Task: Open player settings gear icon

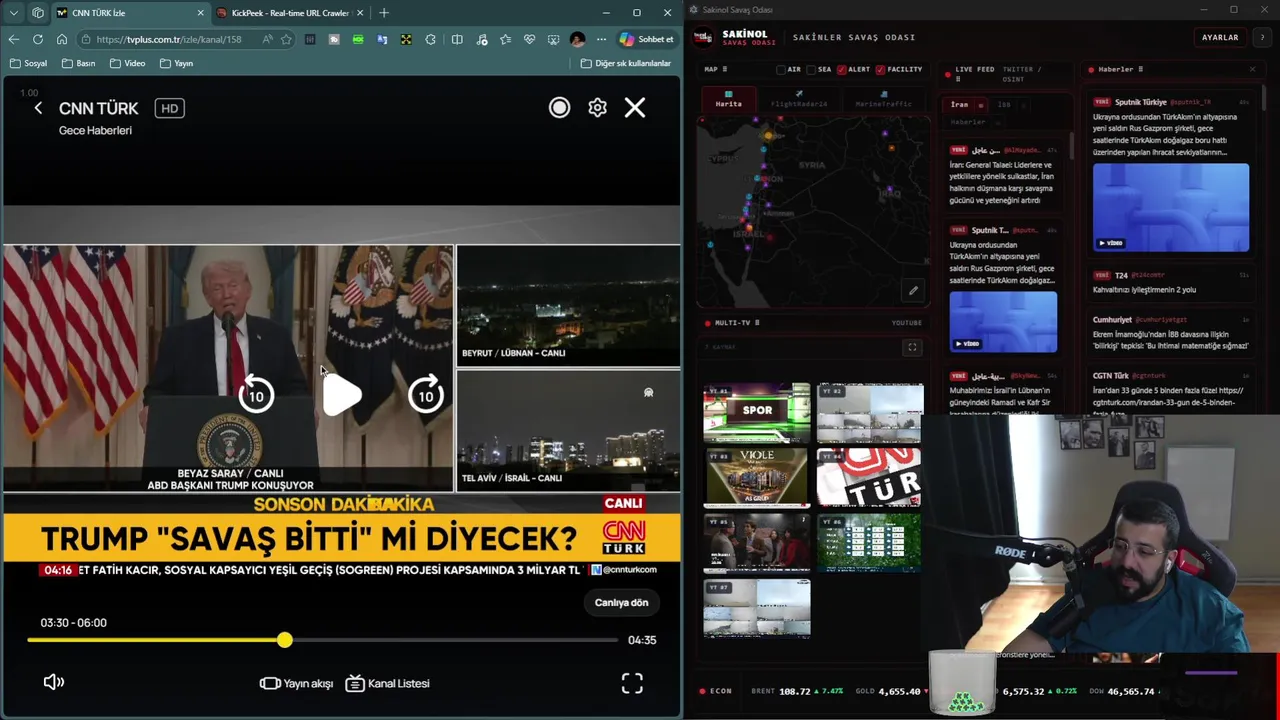Action: 597,108
